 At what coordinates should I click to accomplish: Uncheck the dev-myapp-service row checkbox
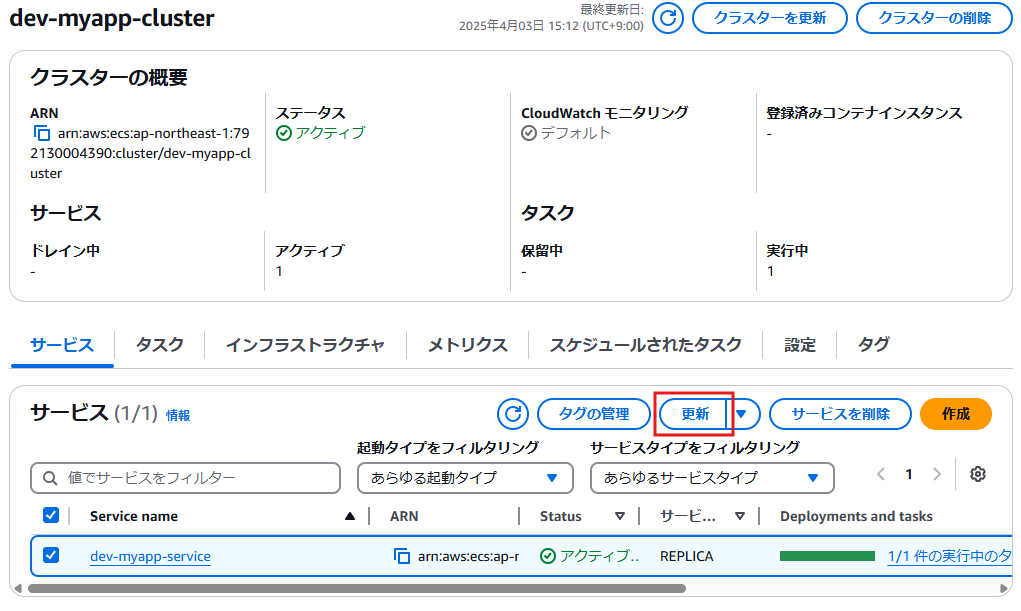point(51,555)
